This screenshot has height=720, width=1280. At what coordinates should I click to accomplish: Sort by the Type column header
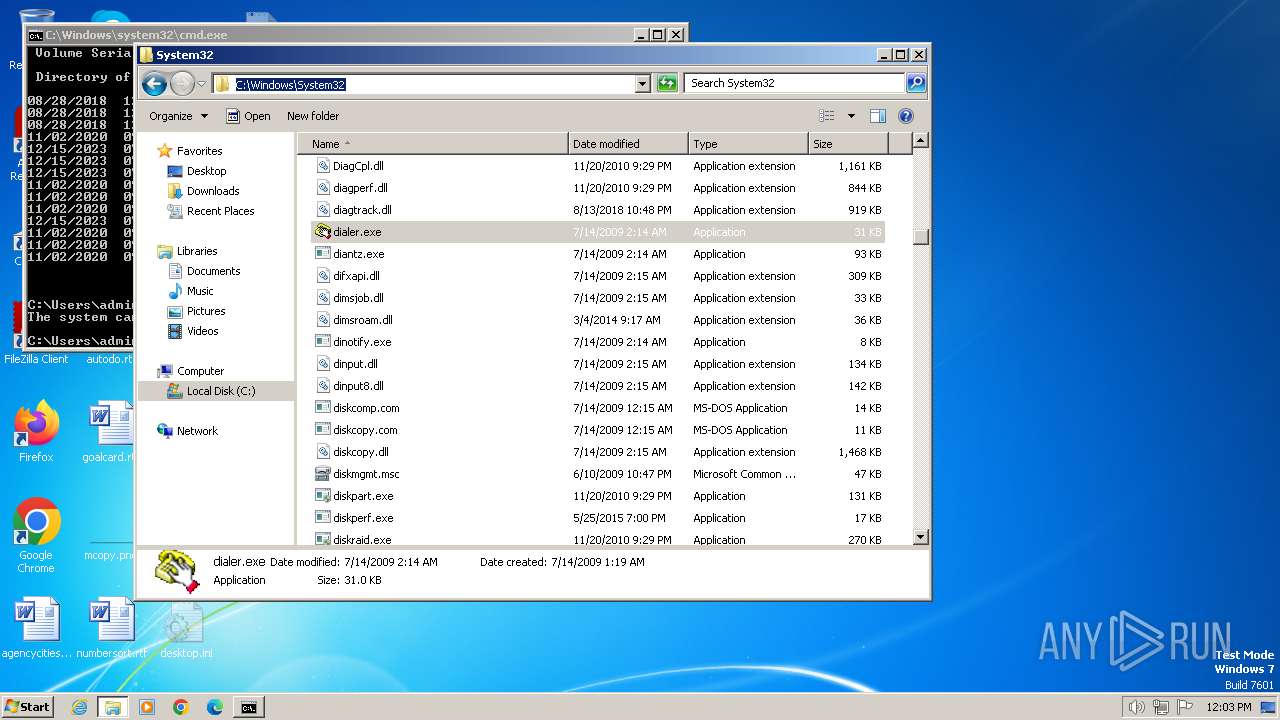(748, 144)
